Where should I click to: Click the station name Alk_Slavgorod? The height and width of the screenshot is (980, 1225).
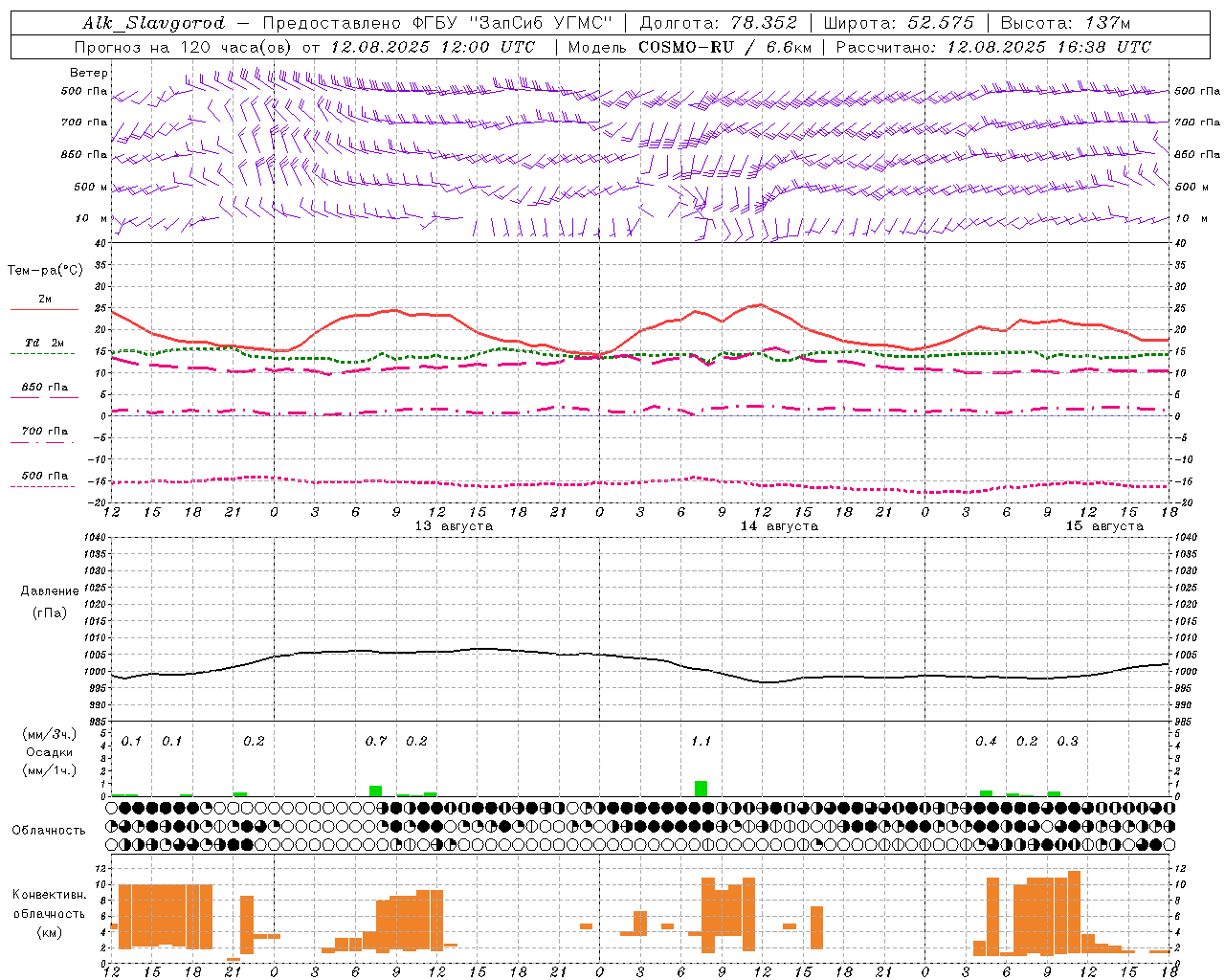tap(153, 23)
